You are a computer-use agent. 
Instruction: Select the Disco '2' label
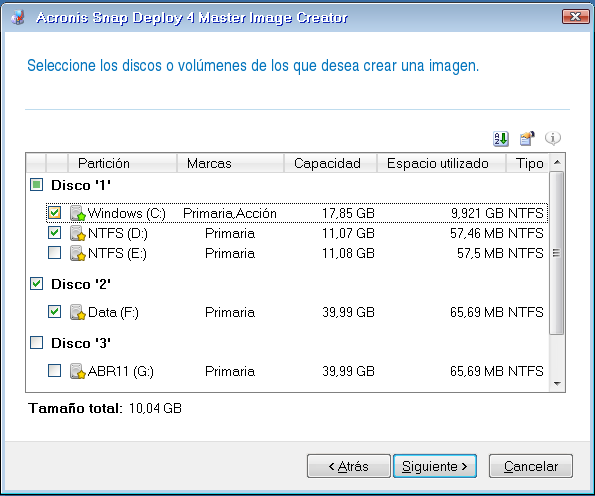tap(81, 284)
